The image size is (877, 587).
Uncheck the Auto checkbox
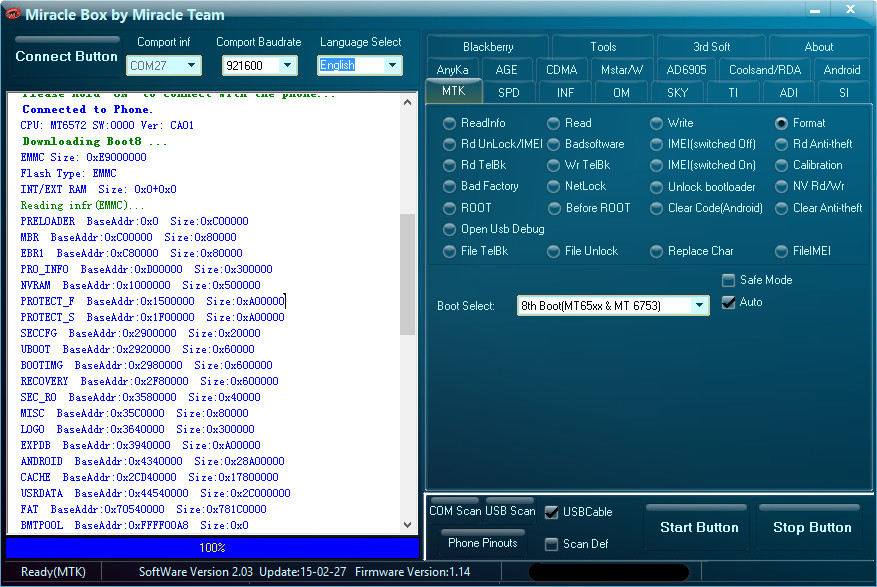(728, 302)
